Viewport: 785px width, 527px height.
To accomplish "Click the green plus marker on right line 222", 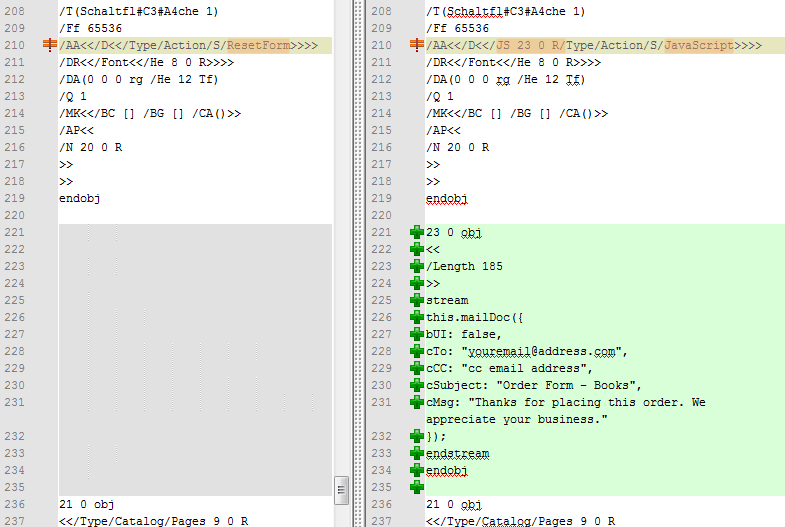I will tap(417, 249).
